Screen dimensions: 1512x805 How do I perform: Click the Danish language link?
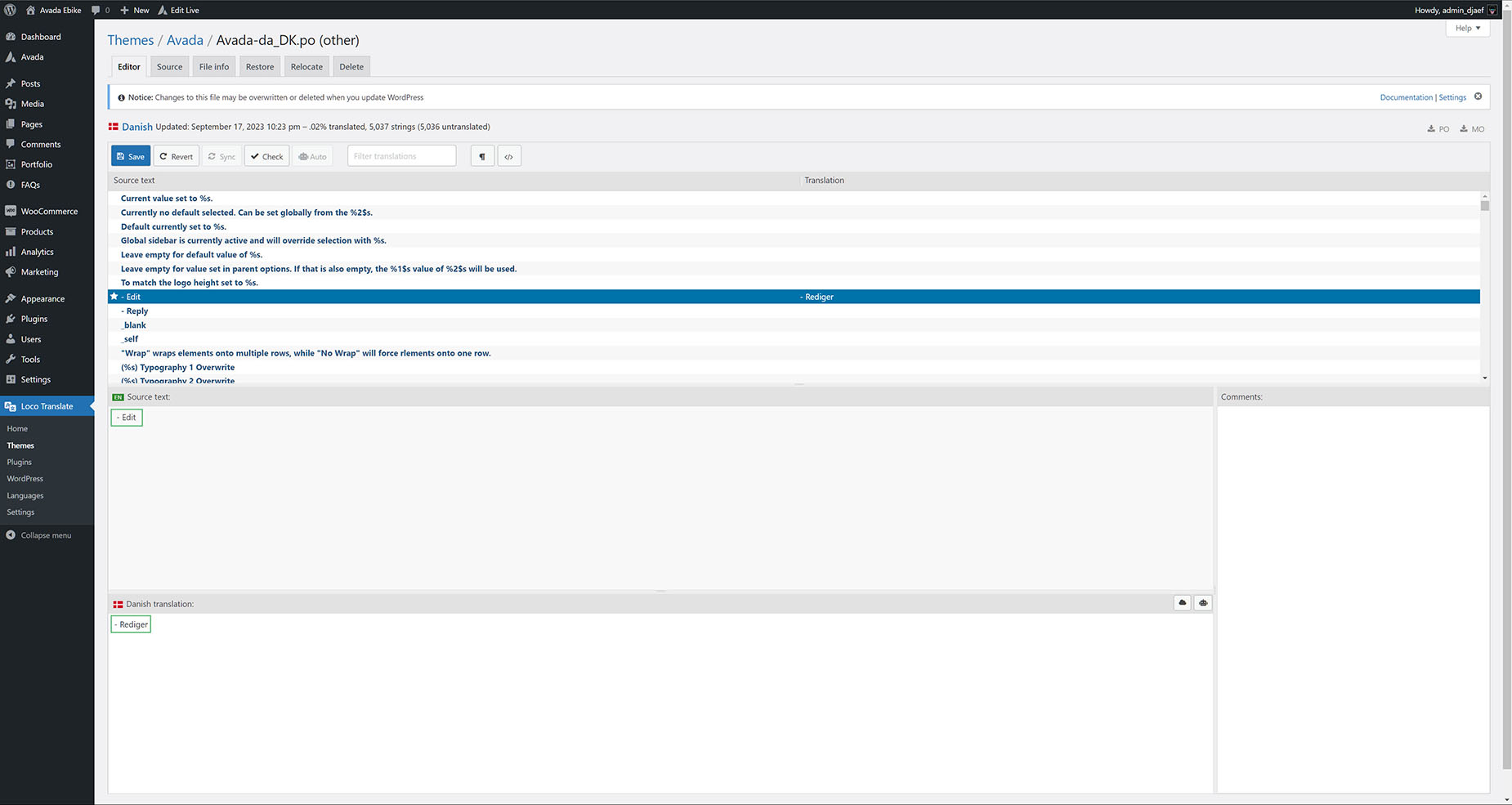click(x=137, y=127)
